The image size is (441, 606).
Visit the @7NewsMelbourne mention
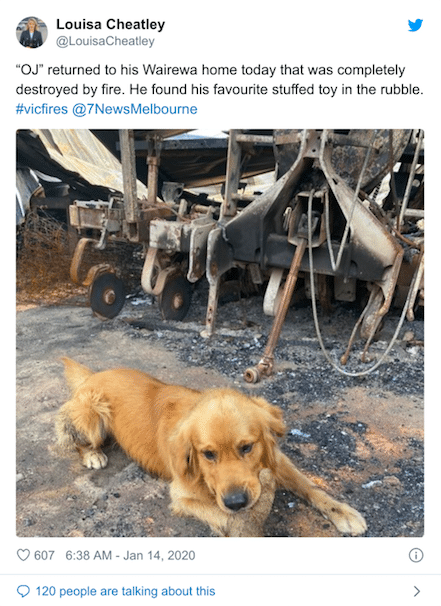click(x=135, y=109)
